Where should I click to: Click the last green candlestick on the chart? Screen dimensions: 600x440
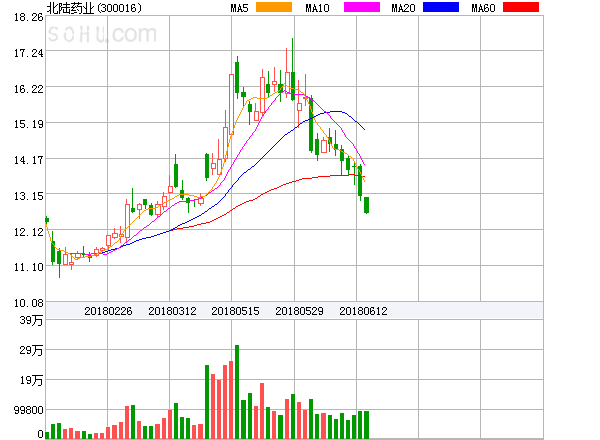(367, 205)
